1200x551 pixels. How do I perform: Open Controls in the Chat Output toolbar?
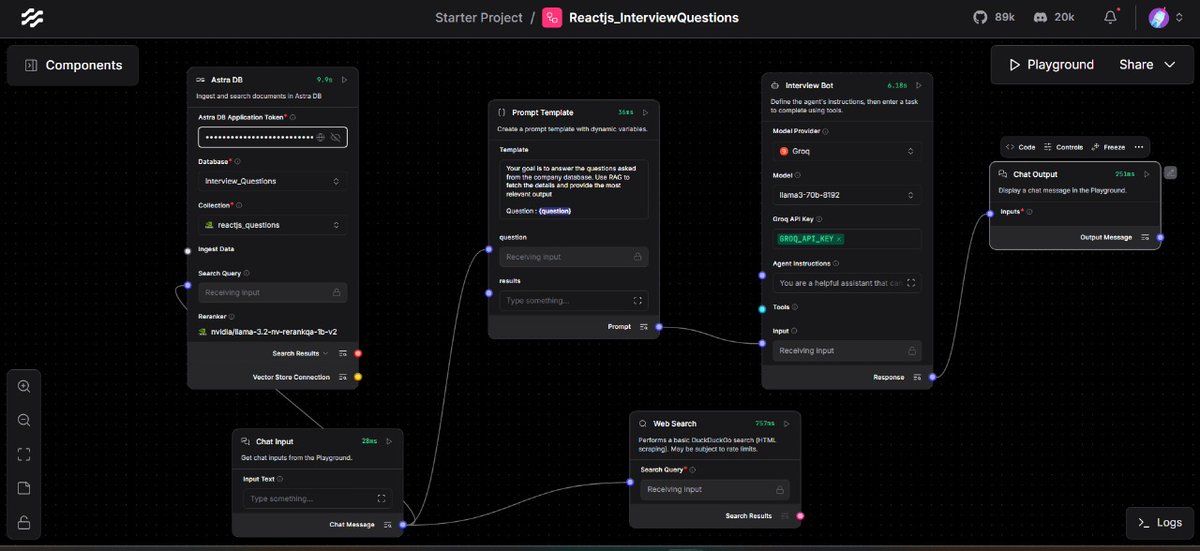[x=1063, y=147]
